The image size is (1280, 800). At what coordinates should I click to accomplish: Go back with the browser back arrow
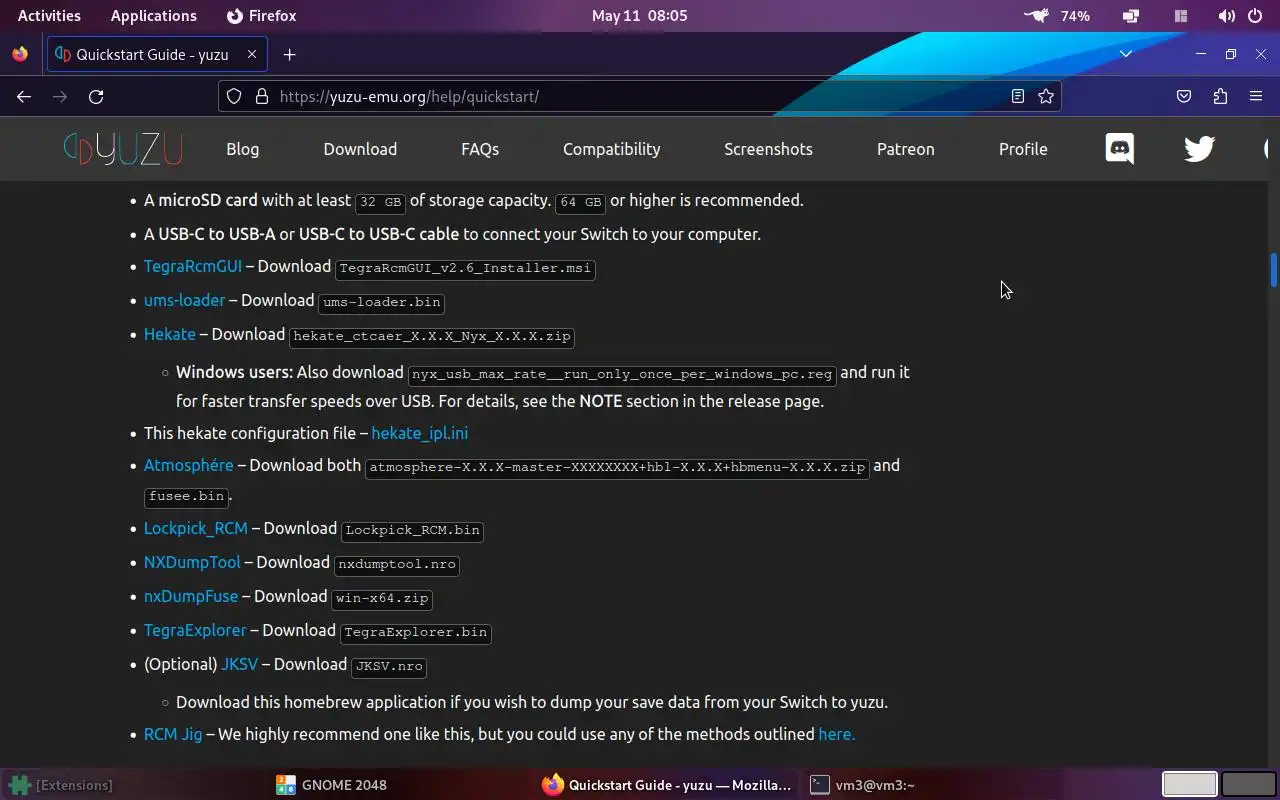(x=24, y=96)
